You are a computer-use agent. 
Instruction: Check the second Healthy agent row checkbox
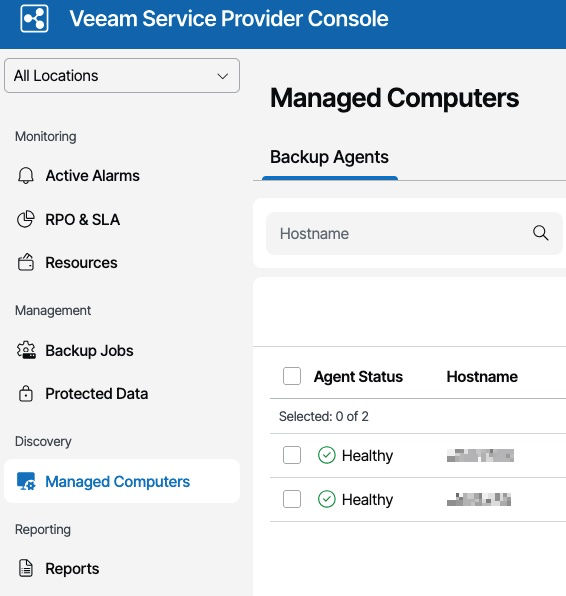292,499
